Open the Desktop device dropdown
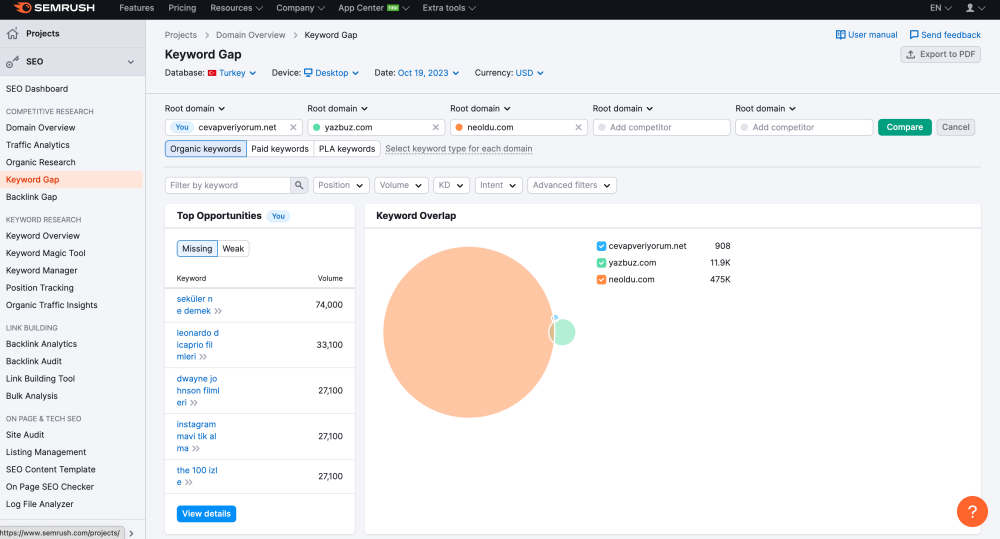This screenshot has width=1000, height=539. [337, 73]
